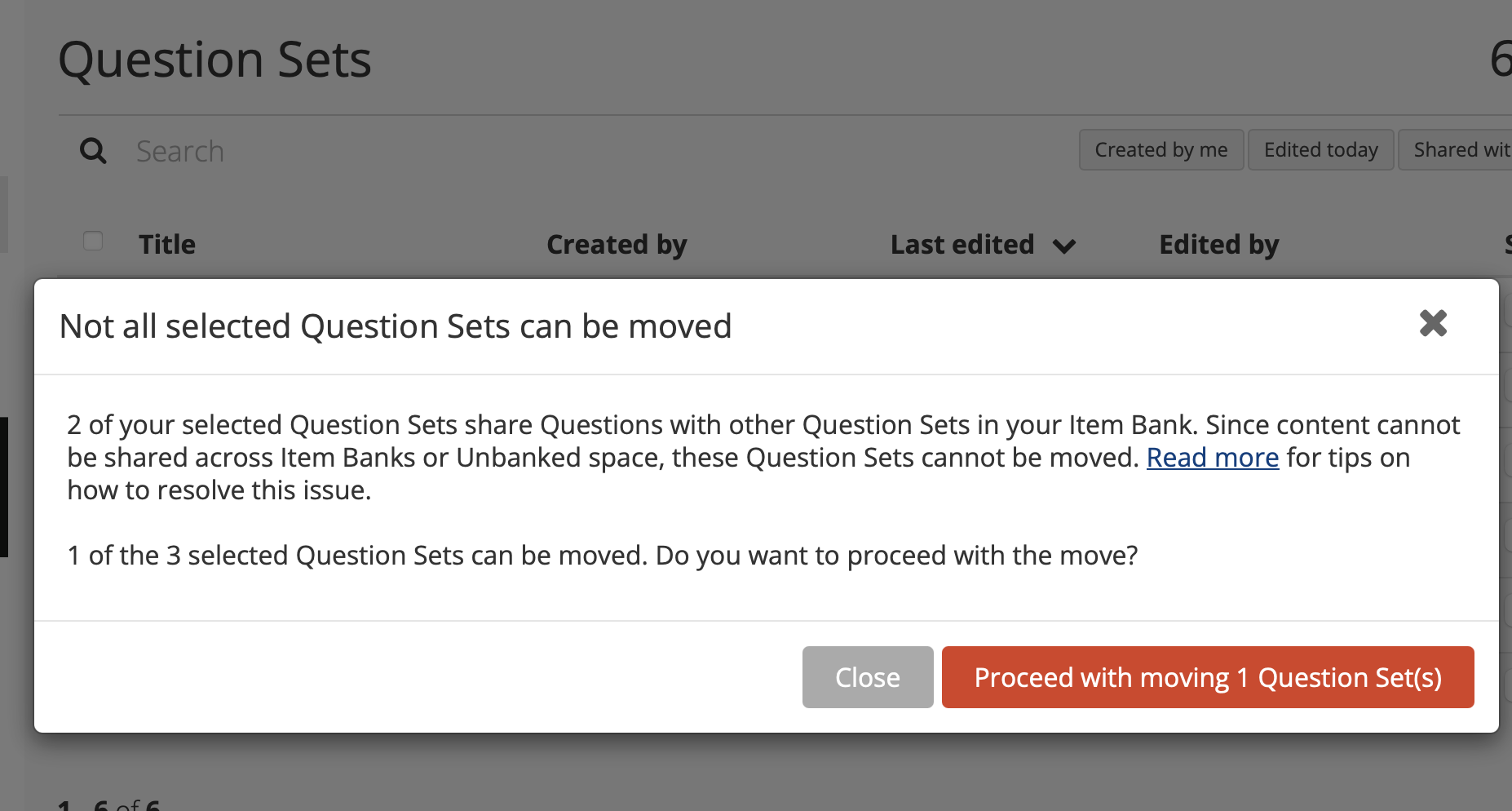Screen dimensions: 1512x811
Task: Sort by the Last edited column
Action: point(962,245)
